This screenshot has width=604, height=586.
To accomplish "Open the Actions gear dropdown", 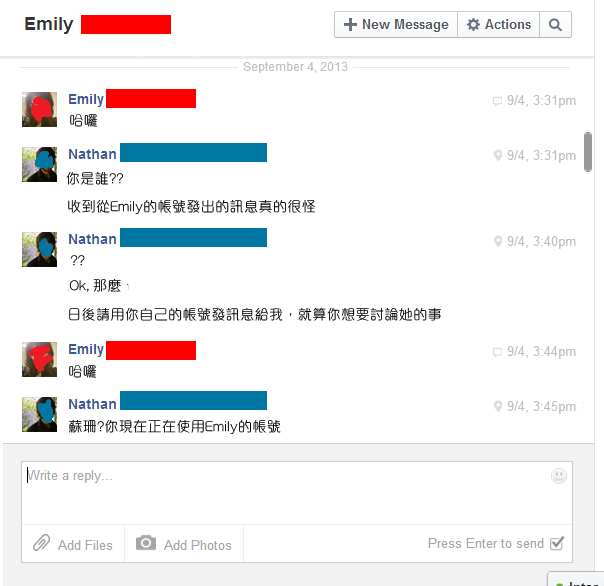I will coord(498,25).
